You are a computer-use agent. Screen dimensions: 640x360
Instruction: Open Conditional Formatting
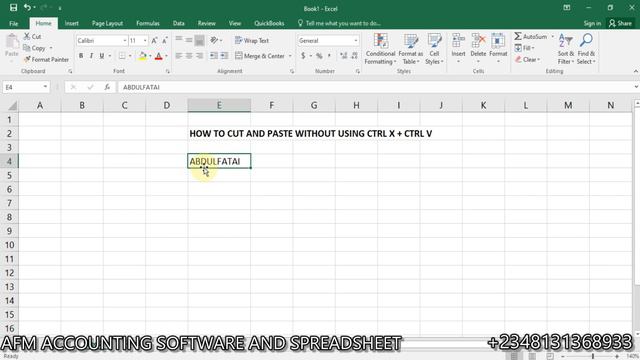click(380, 49)
